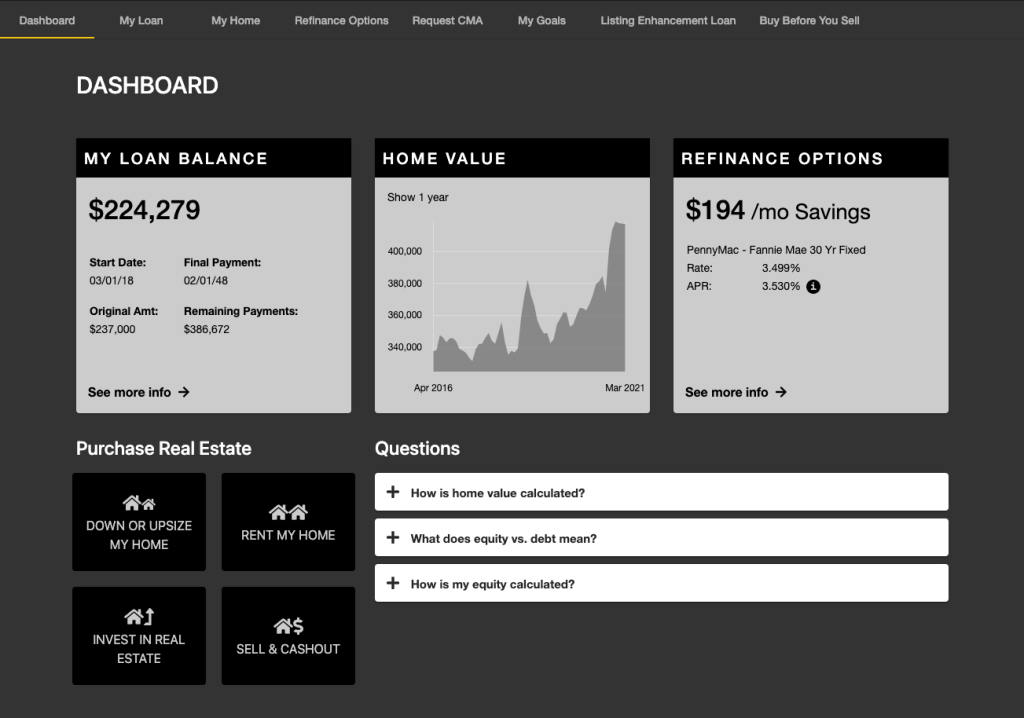Open the Request CMA tab

(447, 20)
